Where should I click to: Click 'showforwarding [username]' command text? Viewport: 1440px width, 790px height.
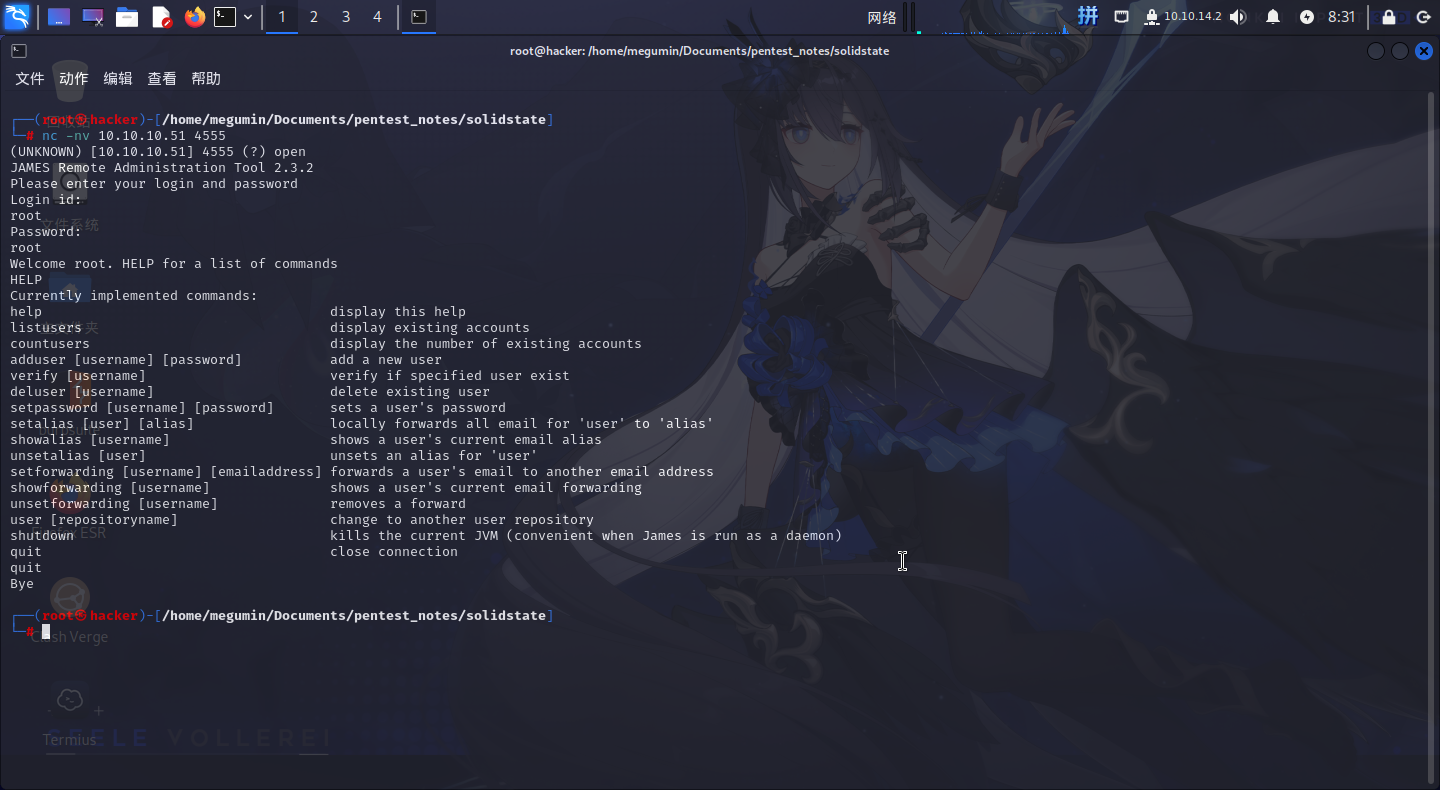point(110,488)
